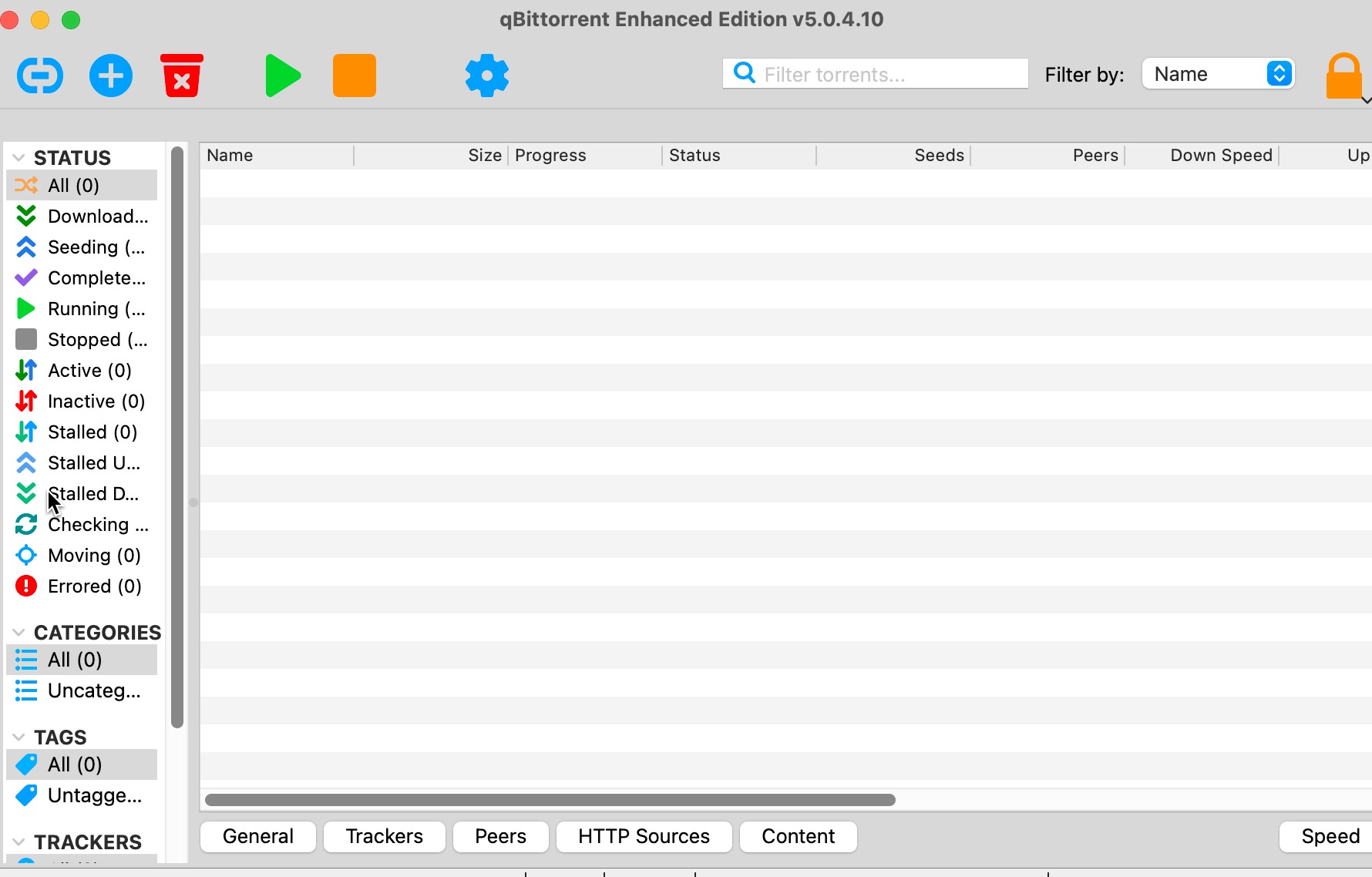Image resolution: width=1372 pixels, height=877 pixels.
Task: Click the Untagged tag icon
Action: [x=26, y=795]
